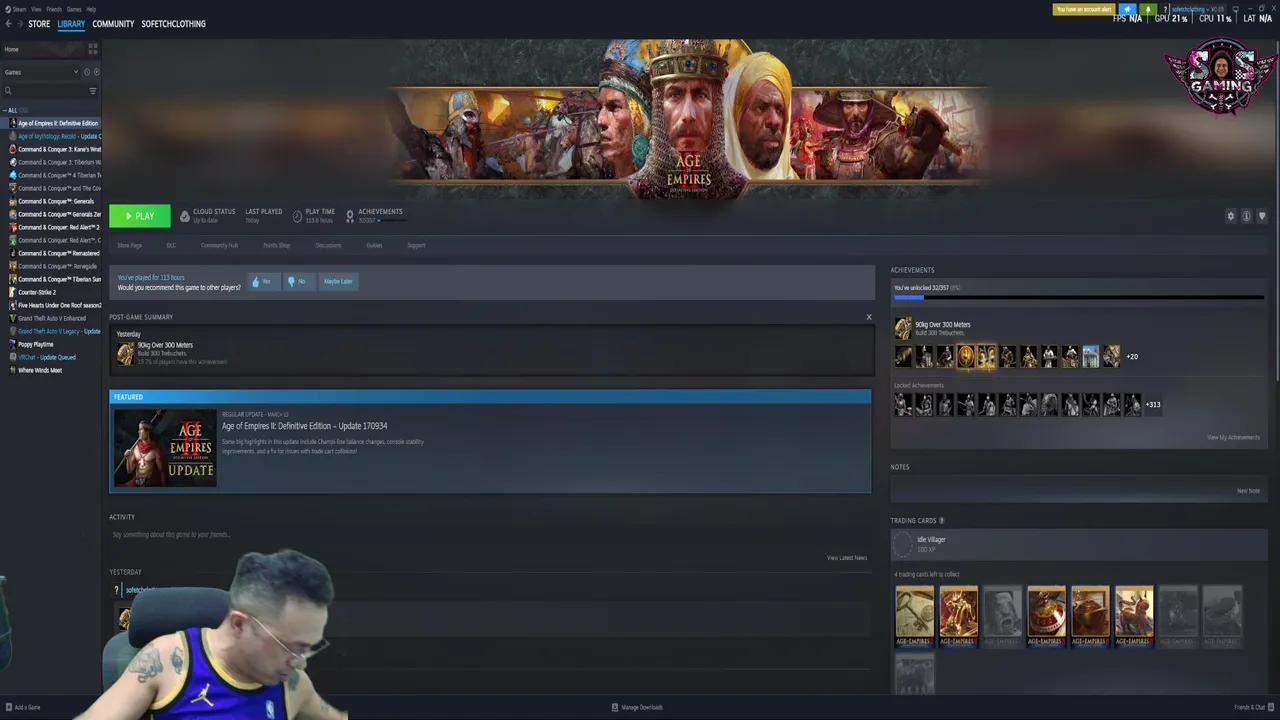Screen dimensions: 1280x720
Task: Select Grand Theft Auto V Enhanced
Action: click(x=52, y=318)
